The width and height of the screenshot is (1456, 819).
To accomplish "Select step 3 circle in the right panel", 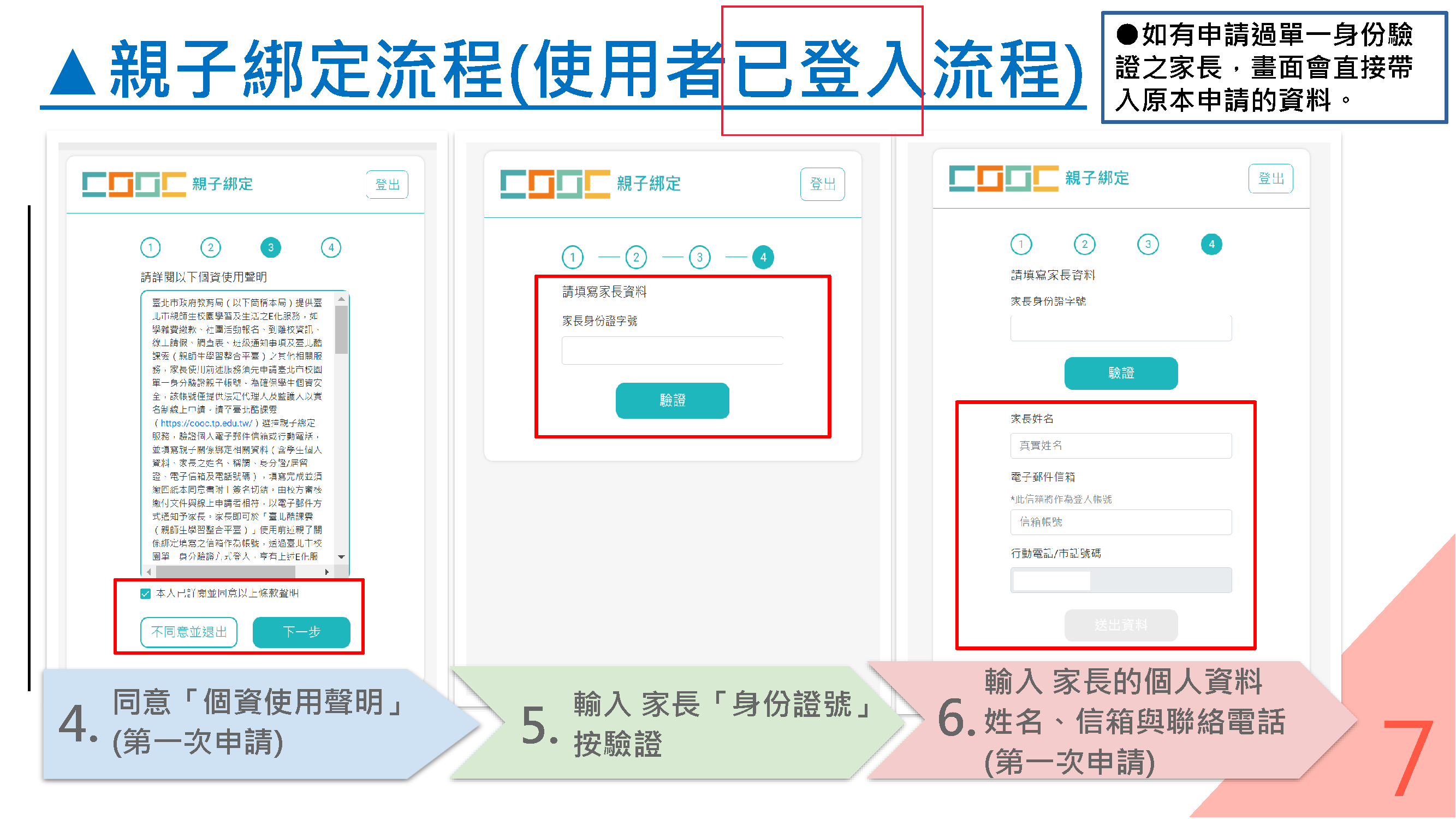I will (1148, 244).
